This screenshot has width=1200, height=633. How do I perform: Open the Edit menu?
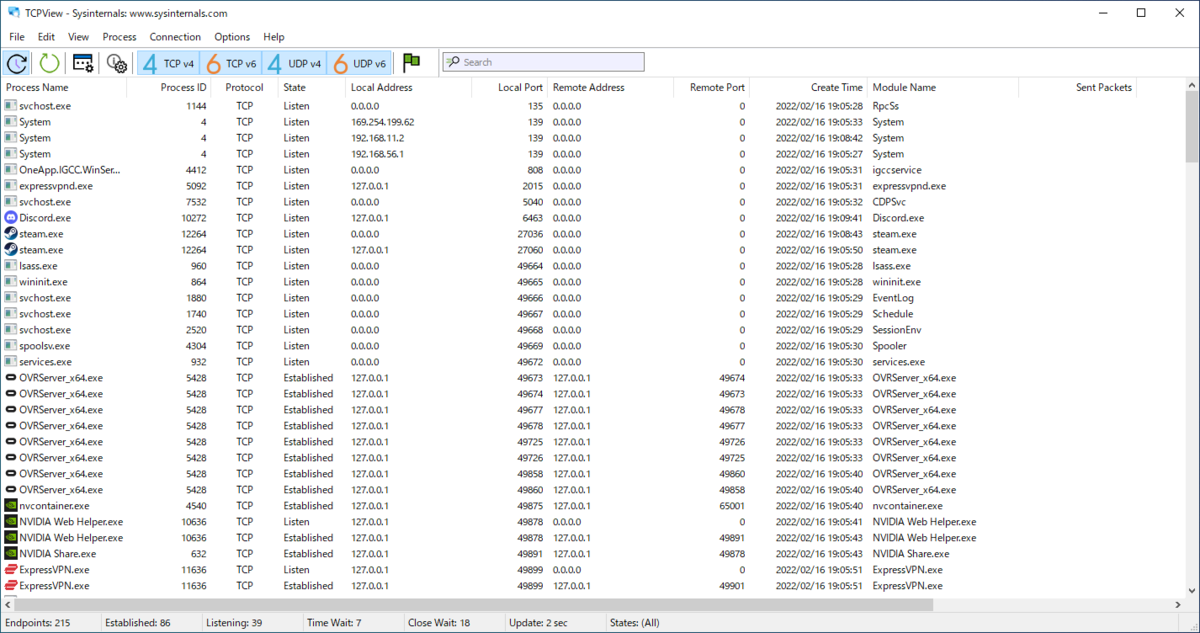(46, 37)
